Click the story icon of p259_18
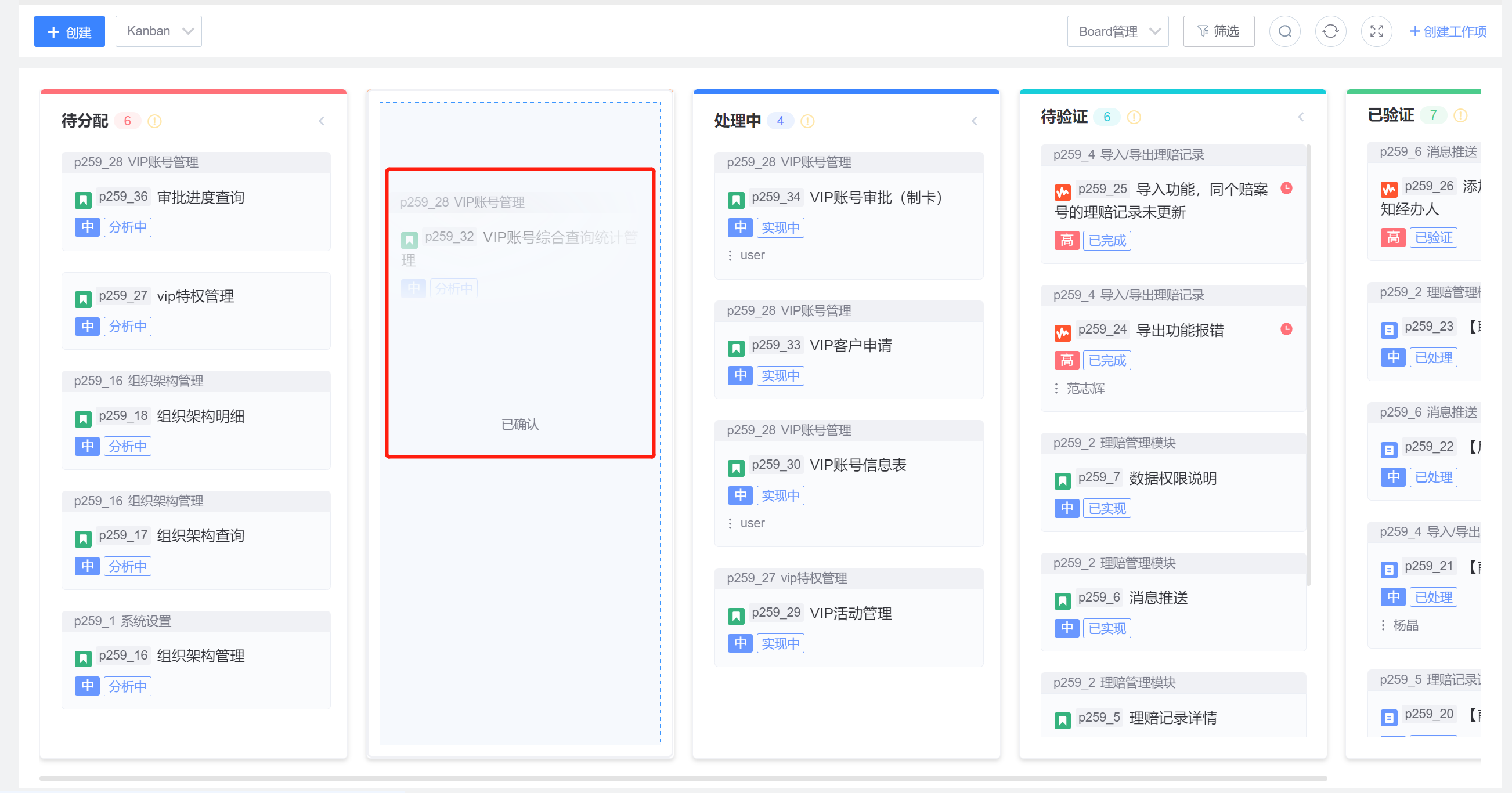Screen dimensions: 1512x793 point(84,419)
